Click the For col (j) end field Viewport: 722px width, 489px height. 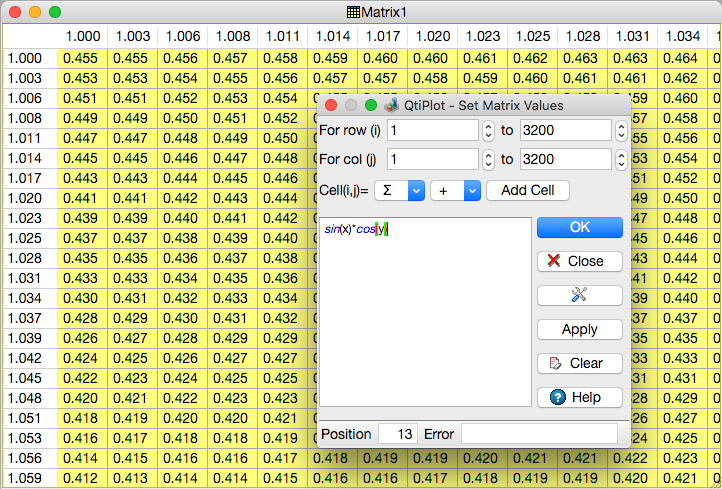(565, 159)
